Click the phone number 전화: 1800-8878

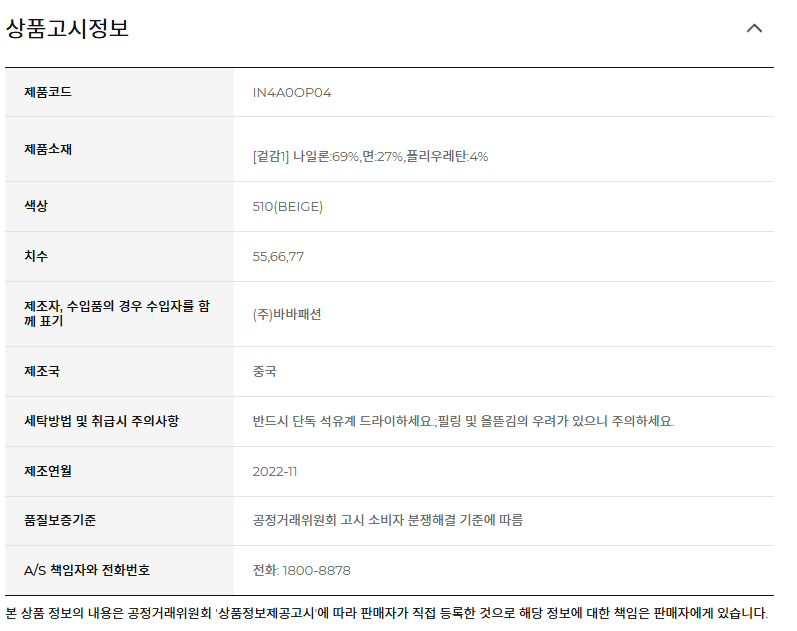pyautogui.click(x=301, y=570)
